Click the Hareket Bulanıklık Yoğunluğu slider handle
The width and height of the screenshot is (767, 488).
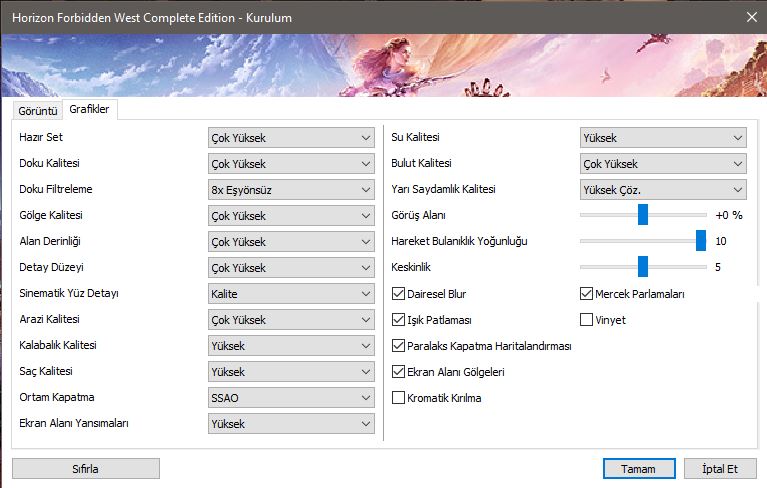pyautogui.click(x=701, y=241)
